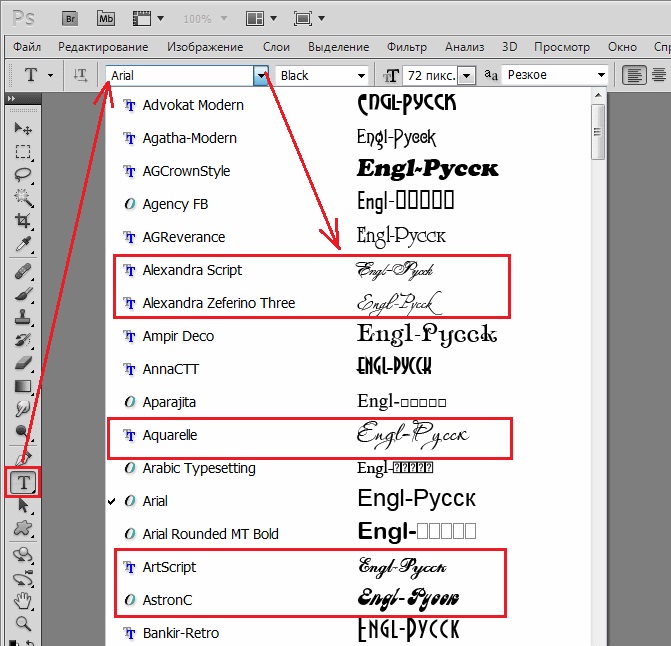Expand Arrange Documents dropdown arrow
671x646 pixels.
tap(273, 18)
